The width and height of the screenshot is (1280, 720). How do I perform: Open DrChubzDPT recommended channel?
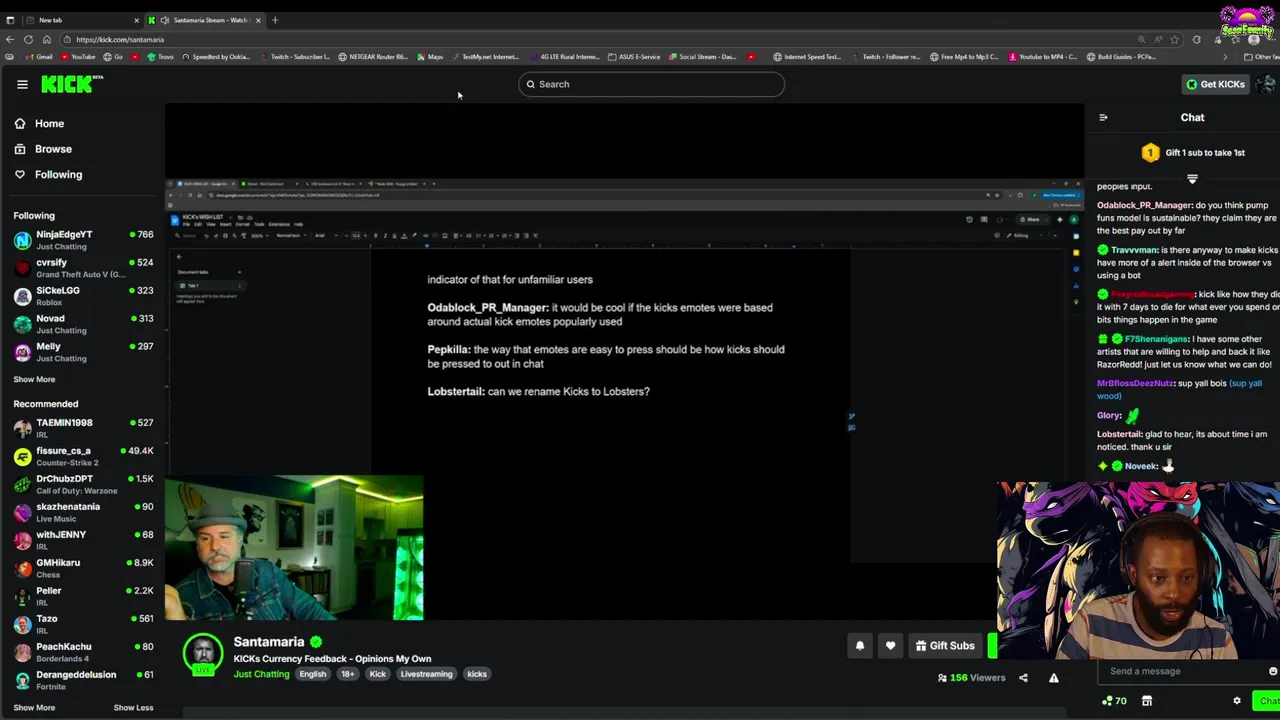(83, 484)
